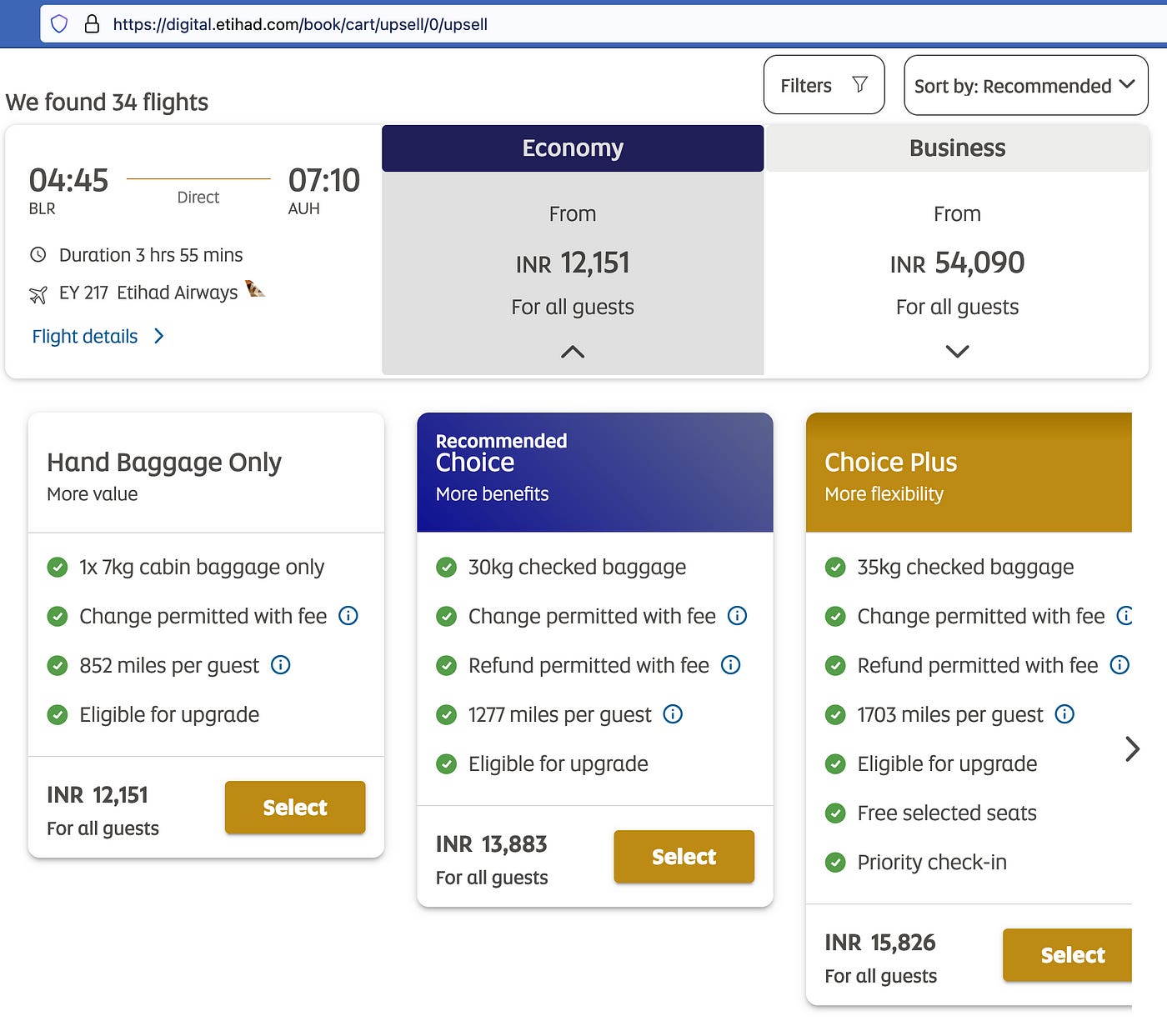
Task: Click the chevron beside Flight details
Action: tap(159, 336)
